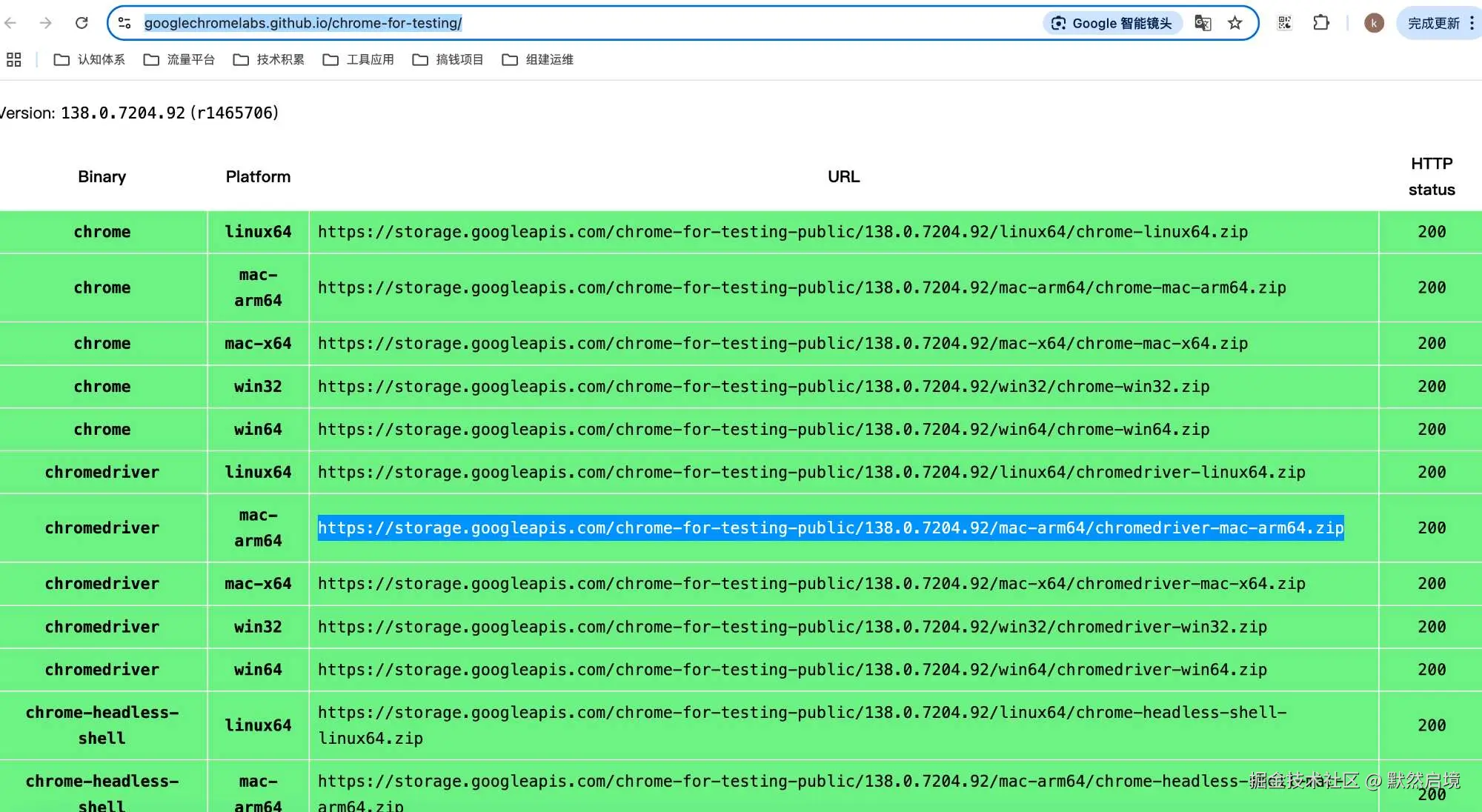Click the highlighted chromedriver mac-arm64 URL
This screenshot has width=1482, height=812.
pyautogui.click(x=830, y=528)
